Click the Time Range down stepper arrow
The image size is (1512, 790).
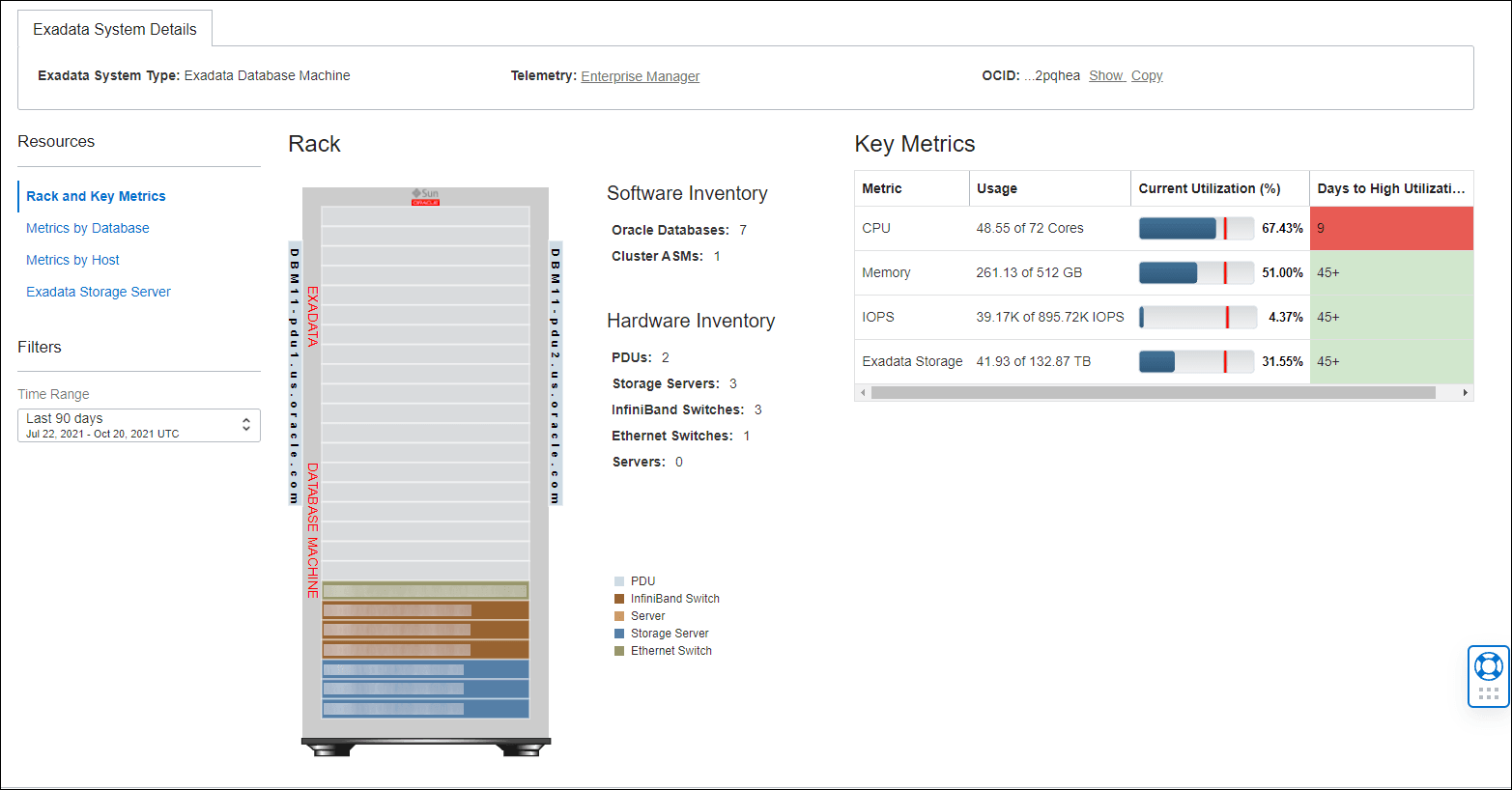247,429
